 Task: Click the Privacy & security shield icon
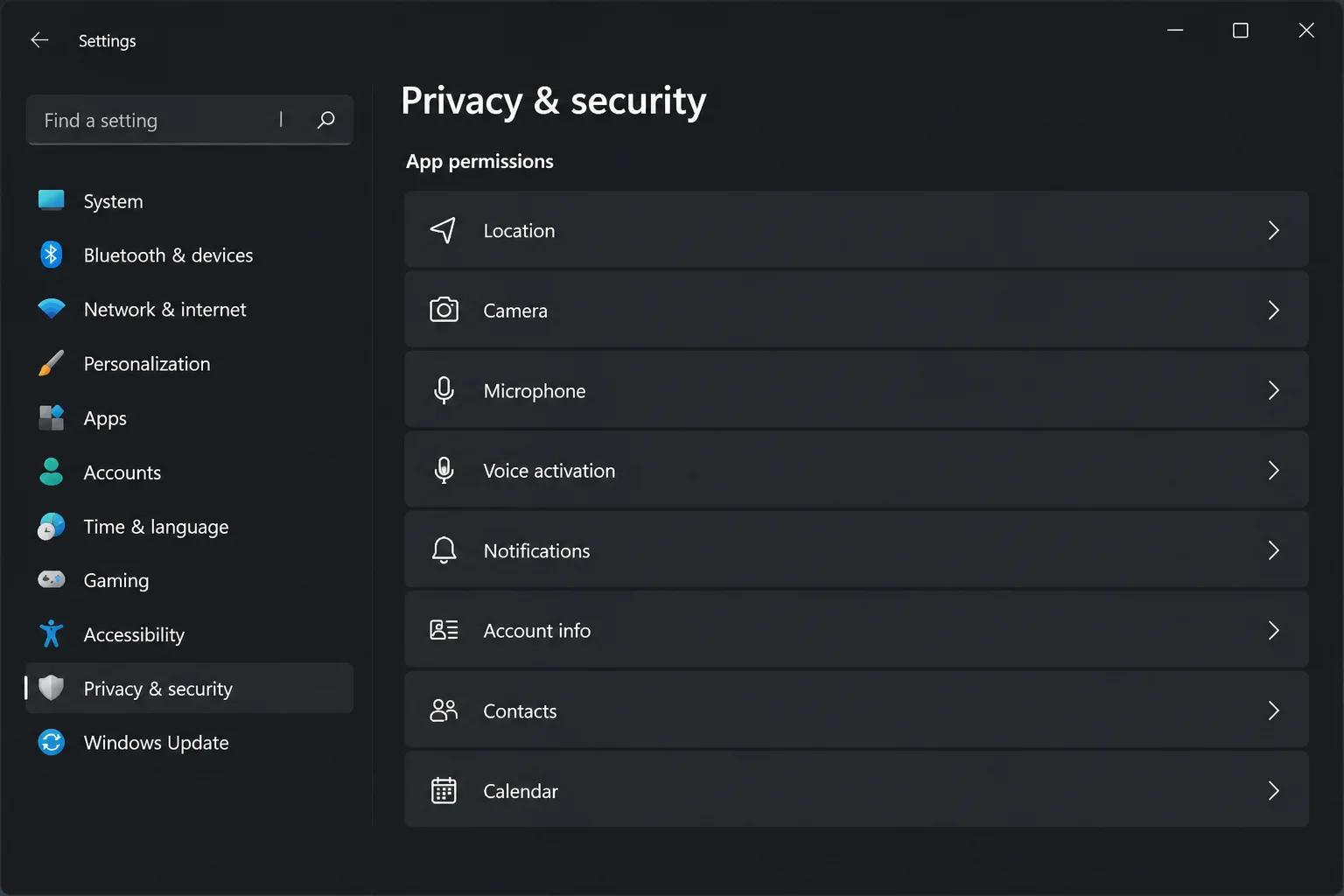[52, 688]
